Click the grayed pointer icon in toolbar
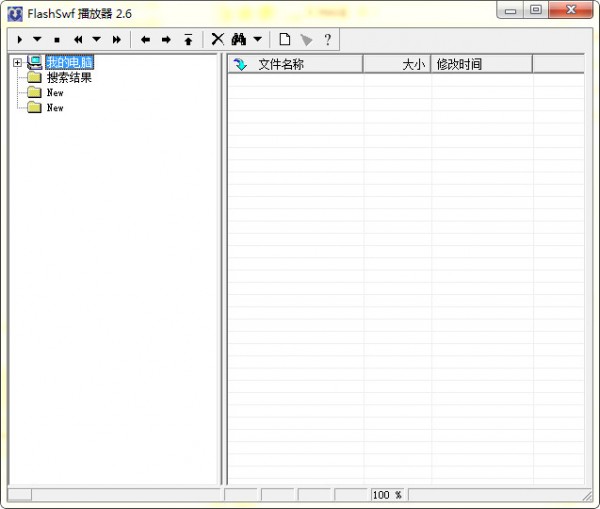600x509 pixels. coord(306,39)
